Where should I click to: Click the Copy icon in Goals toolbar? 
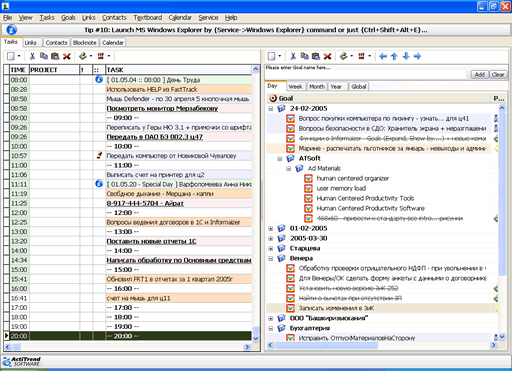click(304, 56)
